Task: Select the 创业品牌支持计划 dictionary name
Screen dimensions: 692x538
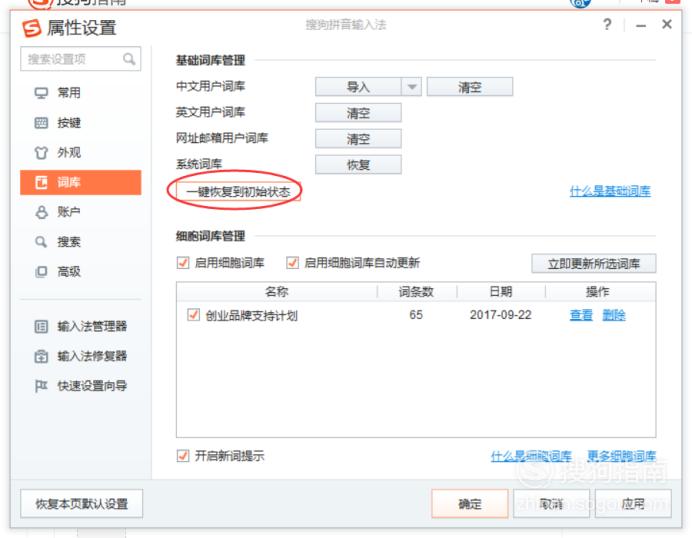Action: point(252,316)
